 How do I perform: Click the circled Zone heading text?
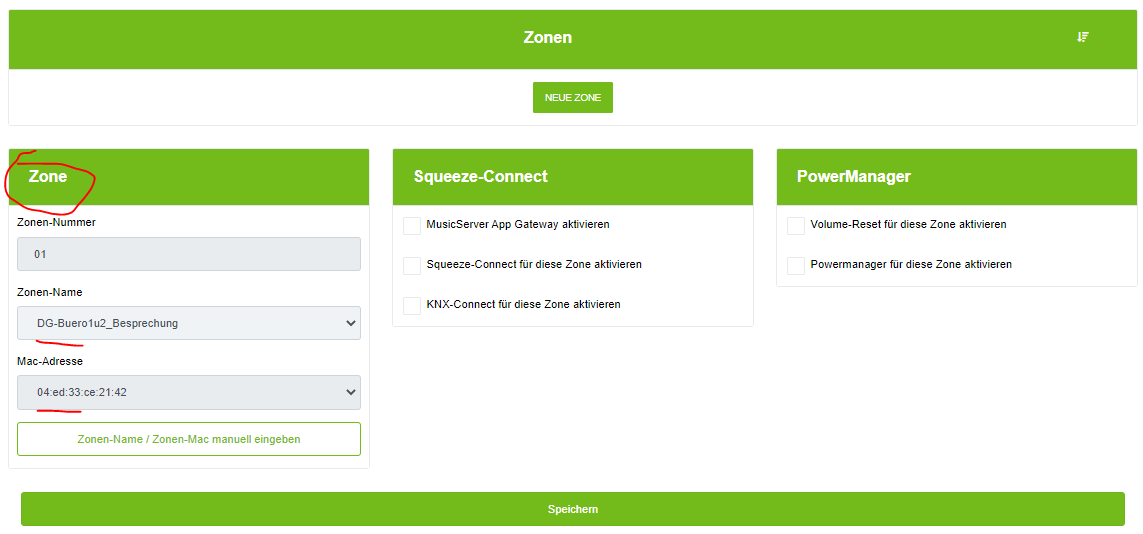[48, 177]
